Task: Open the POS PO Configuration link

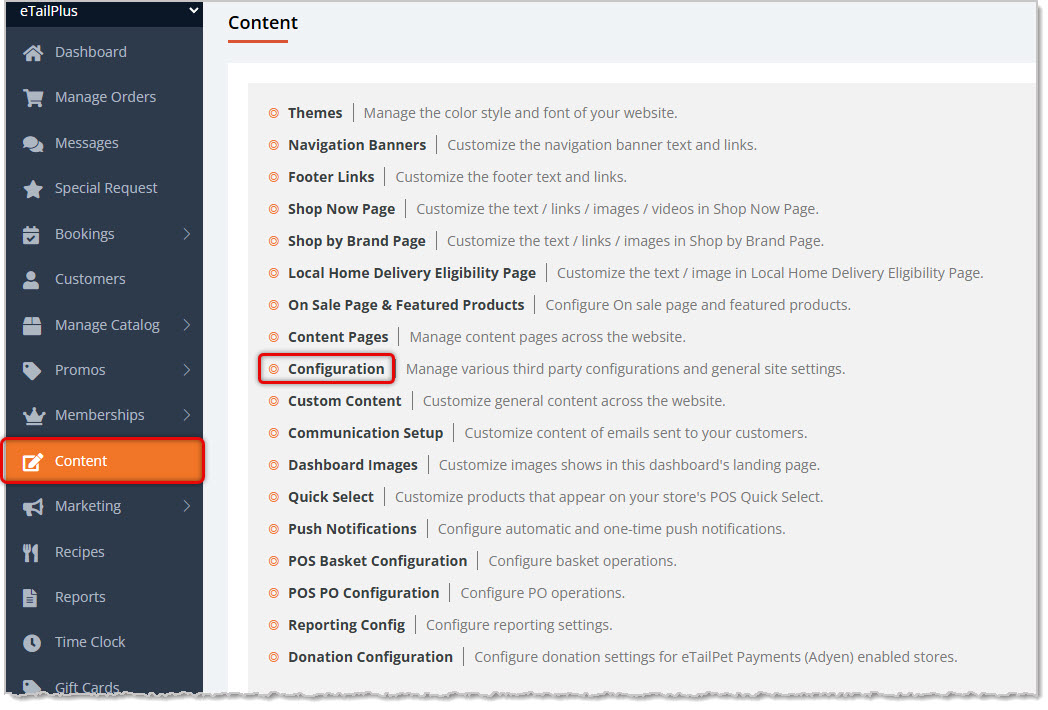Action: pyautogui.click(x=364, y=594)
